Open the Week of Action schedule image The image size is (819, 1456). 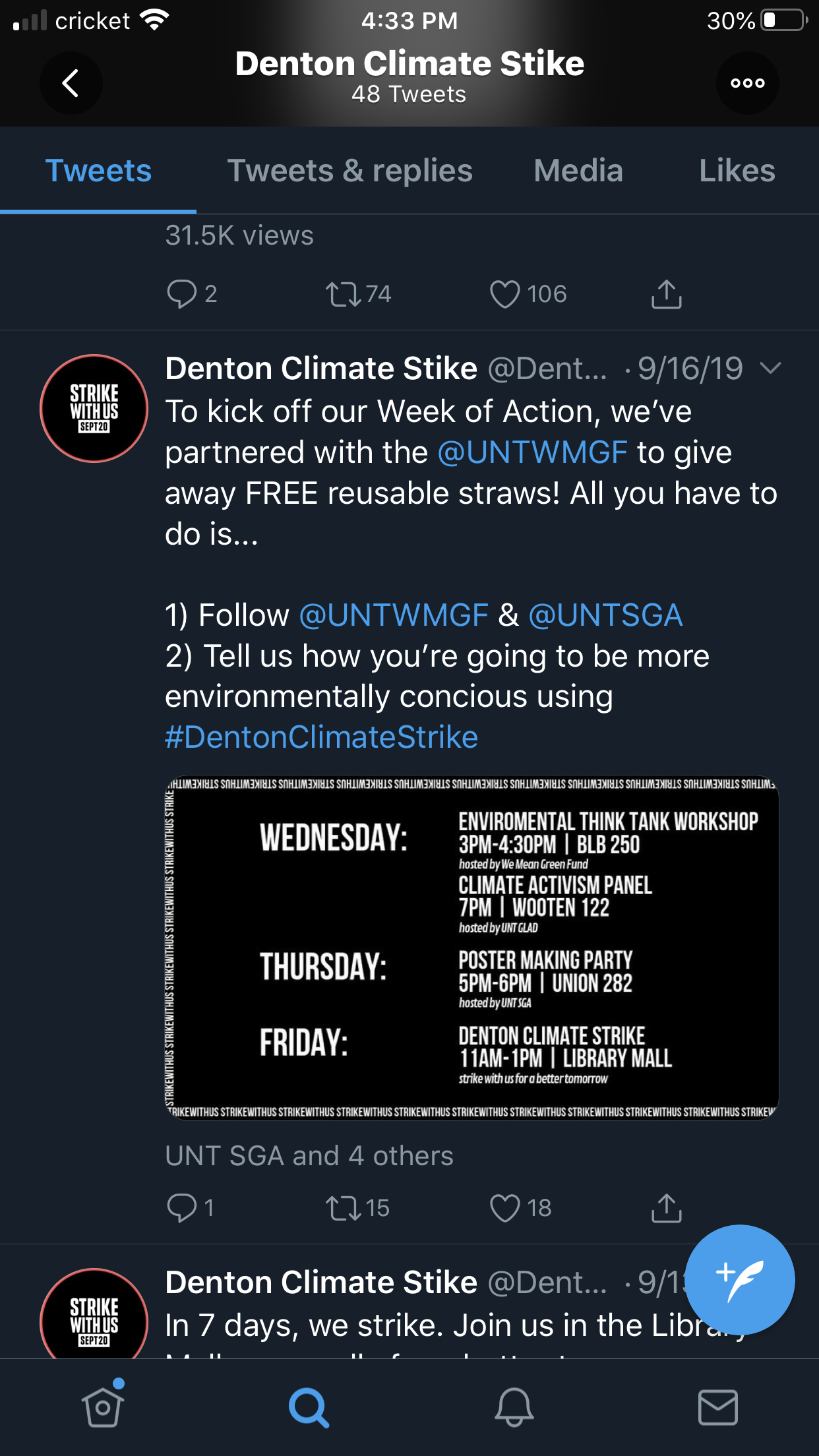[471, 948]
